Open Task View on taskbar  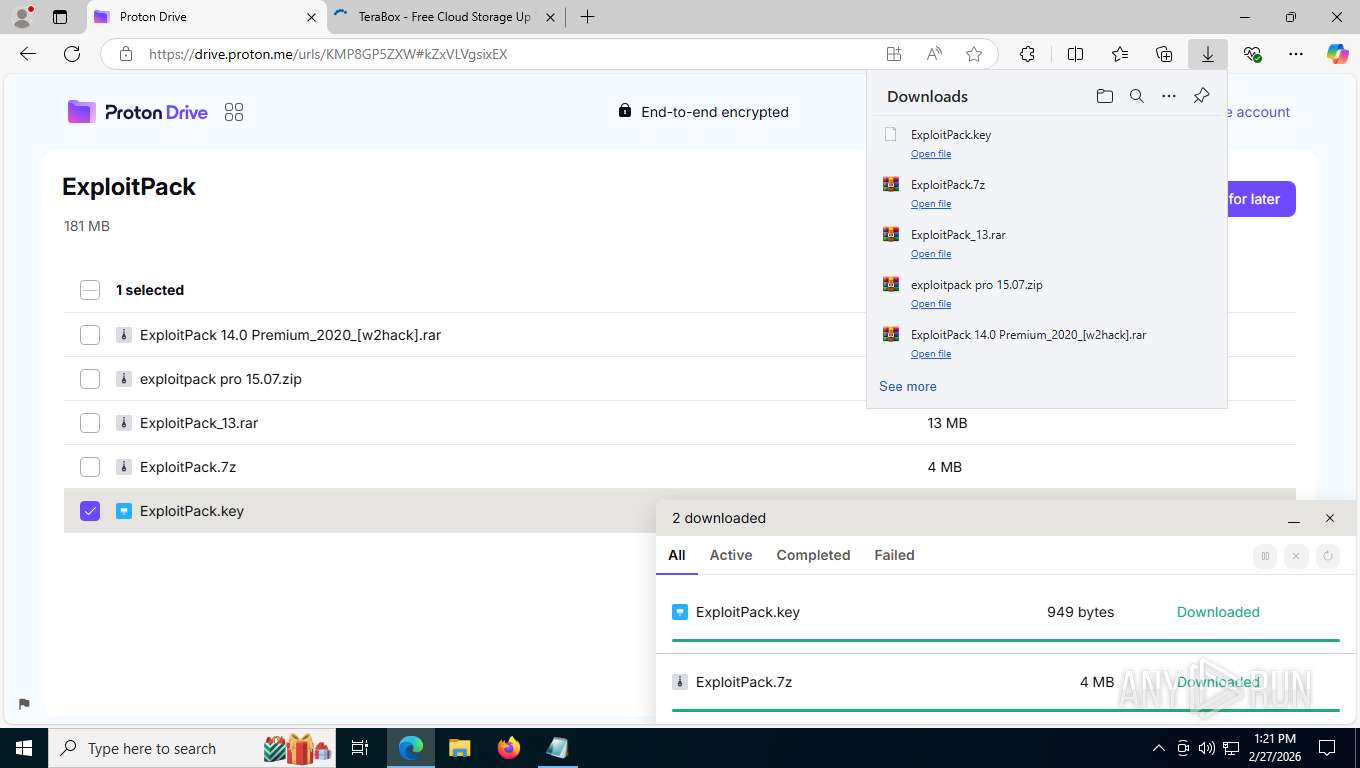pyautogui.click(x=360, y=748)
